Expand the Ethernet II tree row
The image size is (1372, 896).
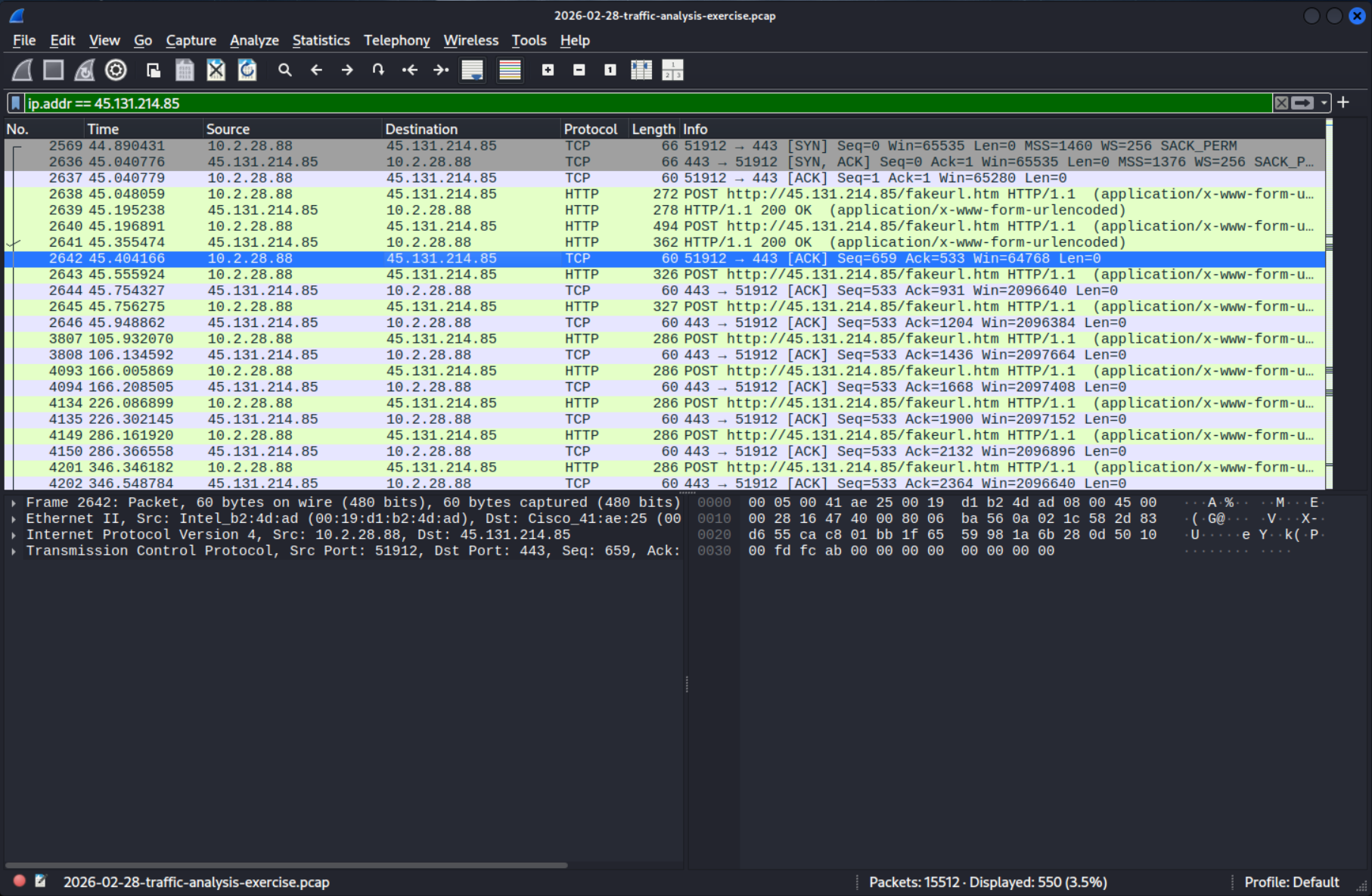14,518
